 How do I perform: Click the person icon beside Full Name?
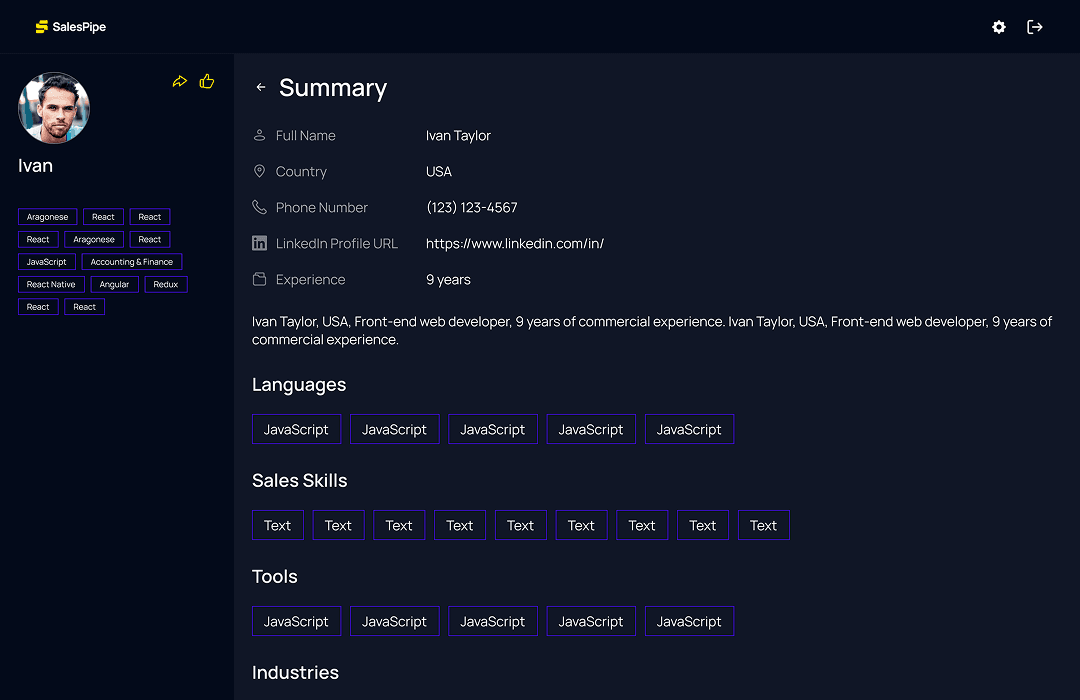point(257,135)
